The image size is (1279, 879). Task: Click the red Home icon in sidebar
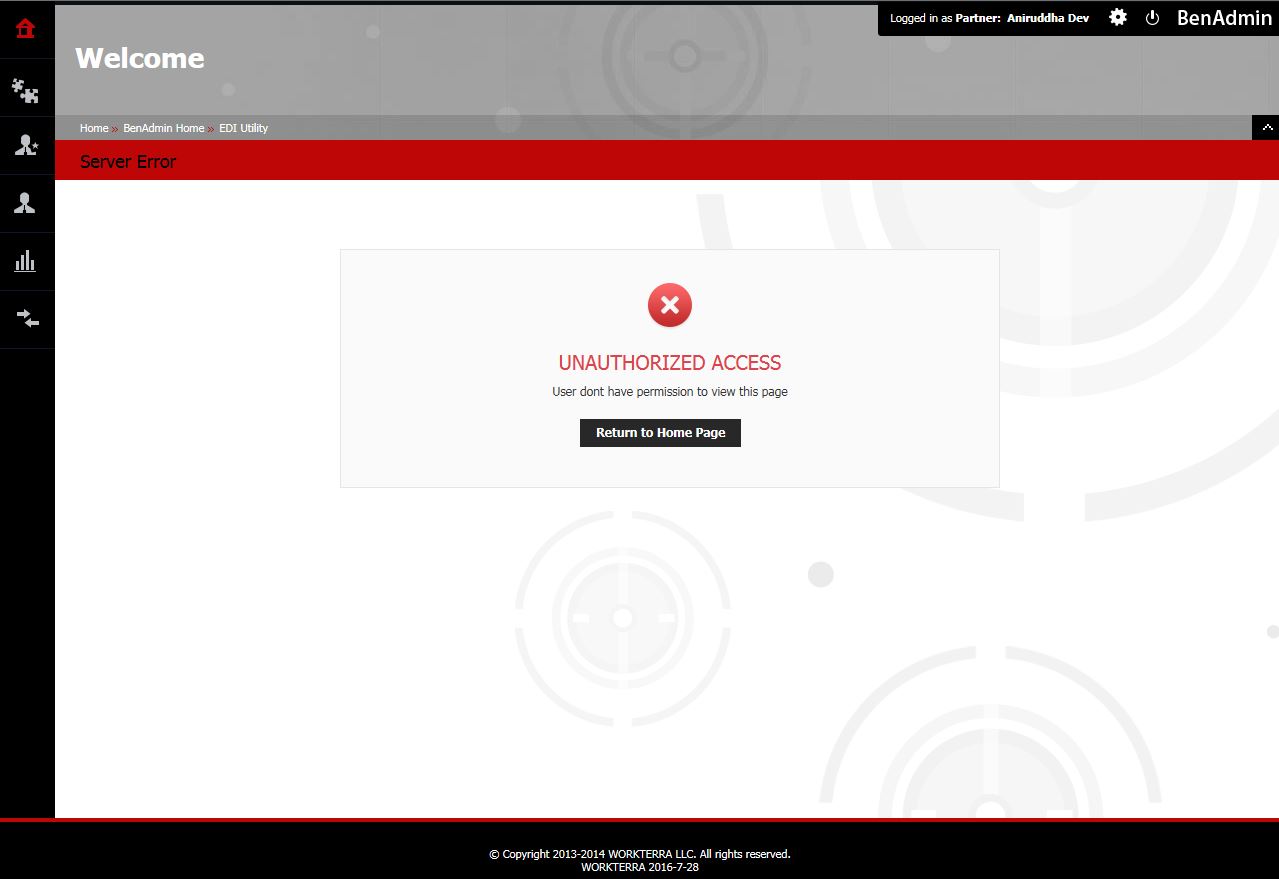(x=26, y=29)
